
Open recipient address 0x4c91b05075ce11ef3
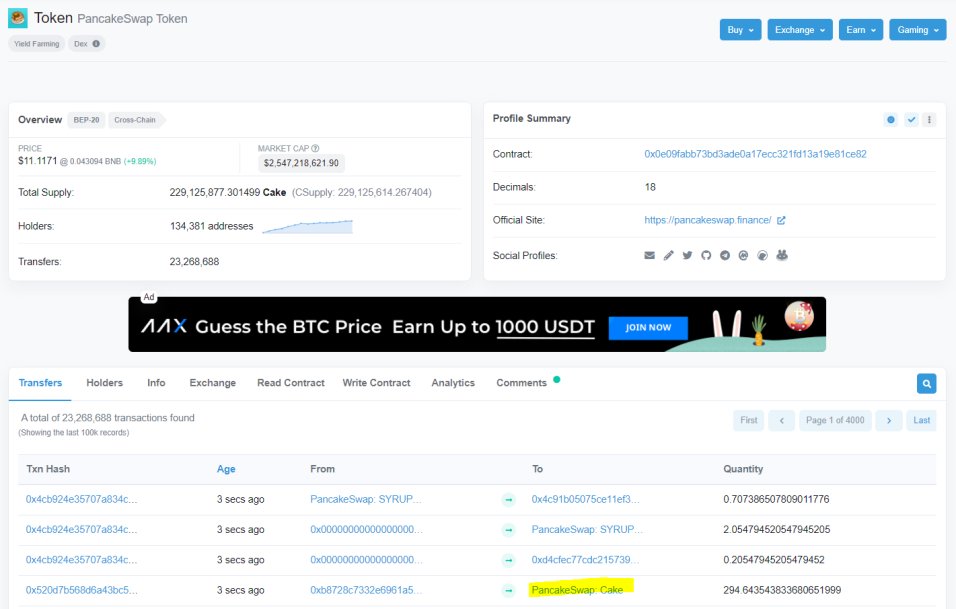pos(585,499)
